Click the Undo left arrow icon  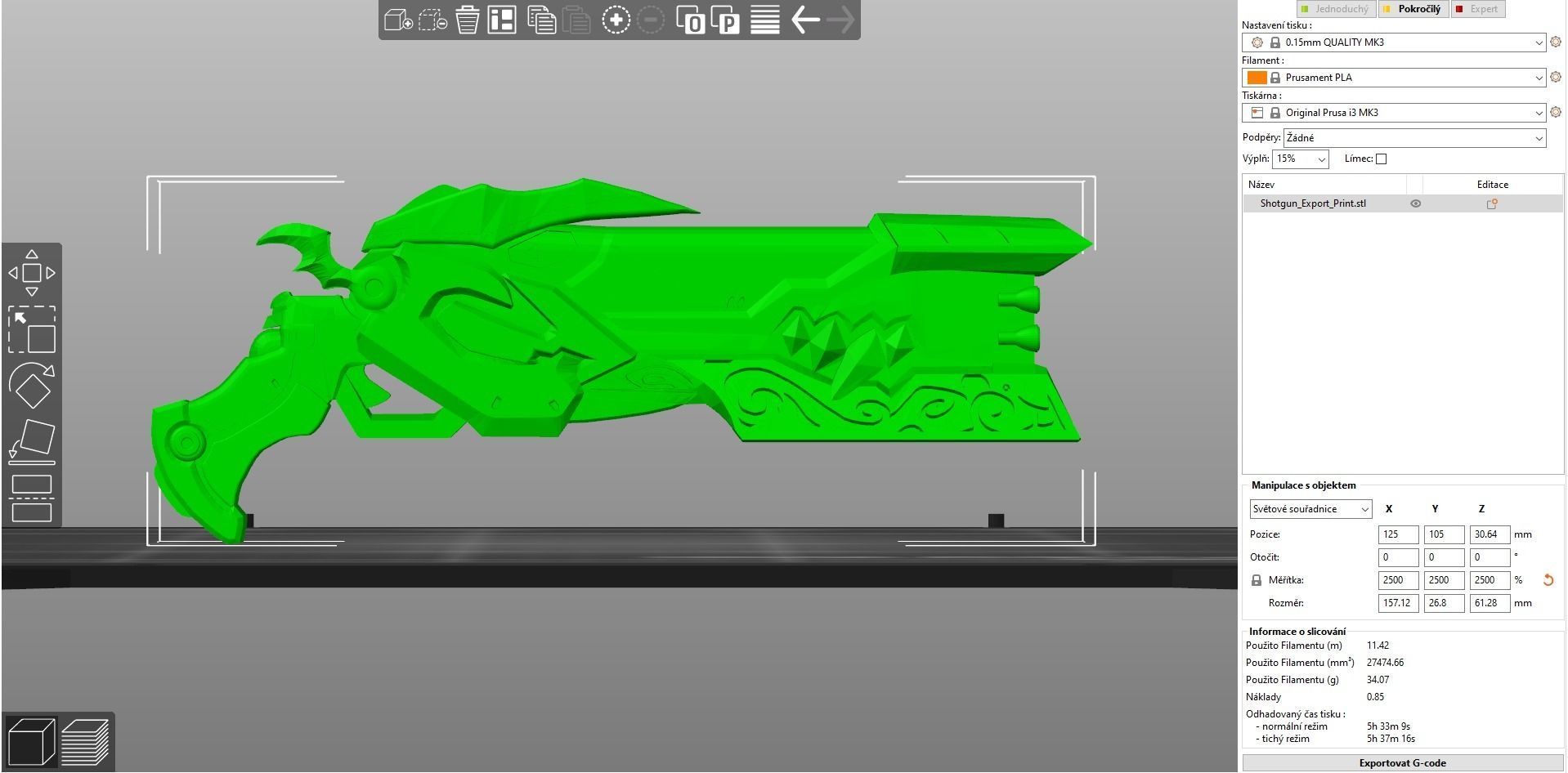coord(805,20)
